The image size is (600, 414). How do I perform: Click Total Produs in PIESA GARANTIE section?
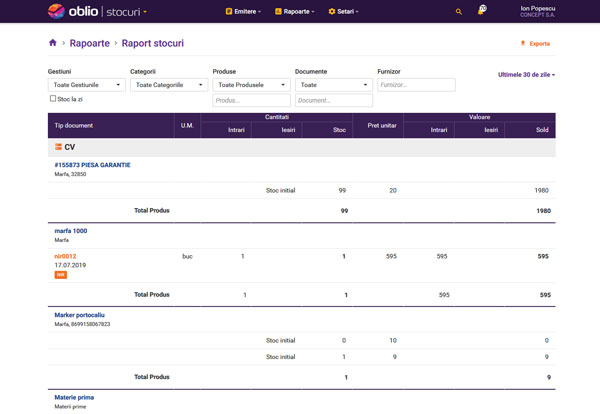click(x=152, y=210)
